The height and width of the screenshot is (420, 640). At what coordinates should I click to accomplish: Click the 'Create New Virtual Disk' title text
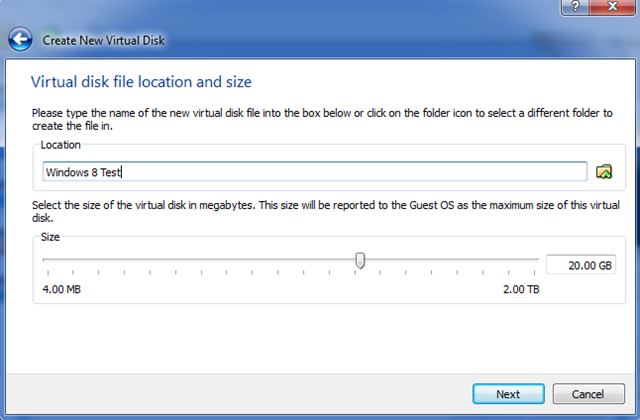coord(104,40)
